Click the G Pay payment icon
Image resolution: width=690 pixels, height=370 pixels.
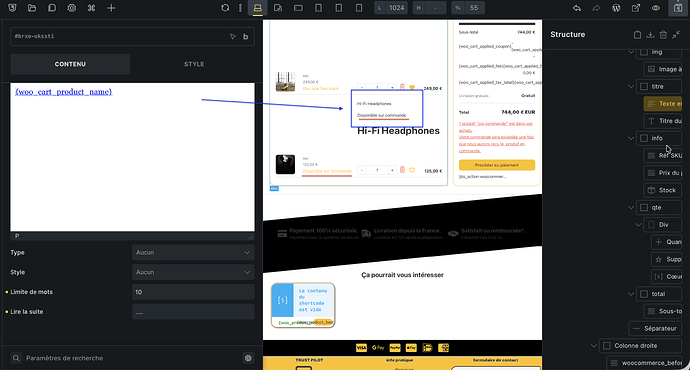(x=378, y=348)
